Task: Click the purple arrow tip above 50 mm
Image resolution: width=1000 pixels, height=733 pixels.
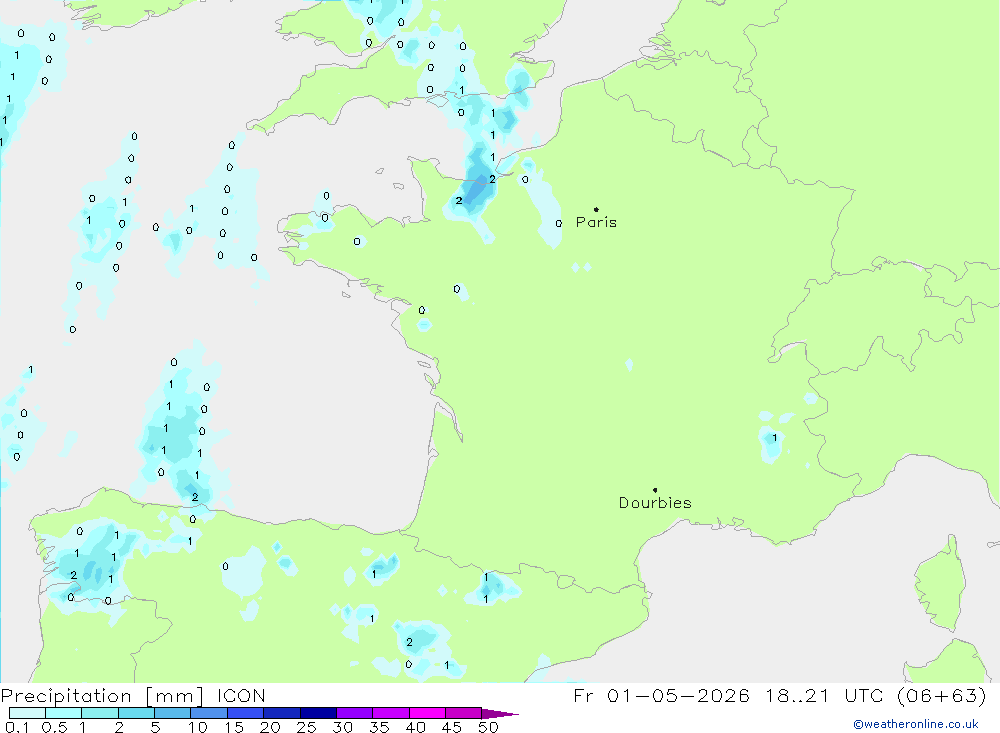Action: coord(500,714)
